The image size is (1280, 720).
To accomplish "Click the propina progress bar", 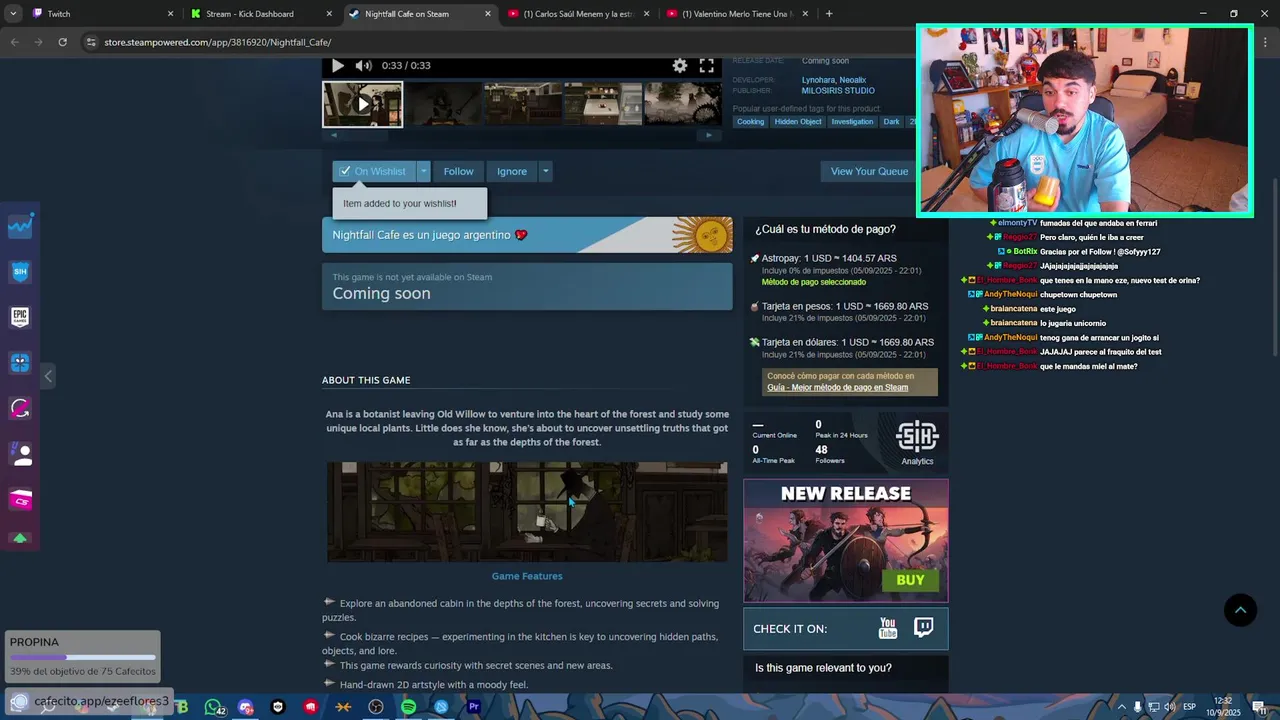I will point(82,658).
